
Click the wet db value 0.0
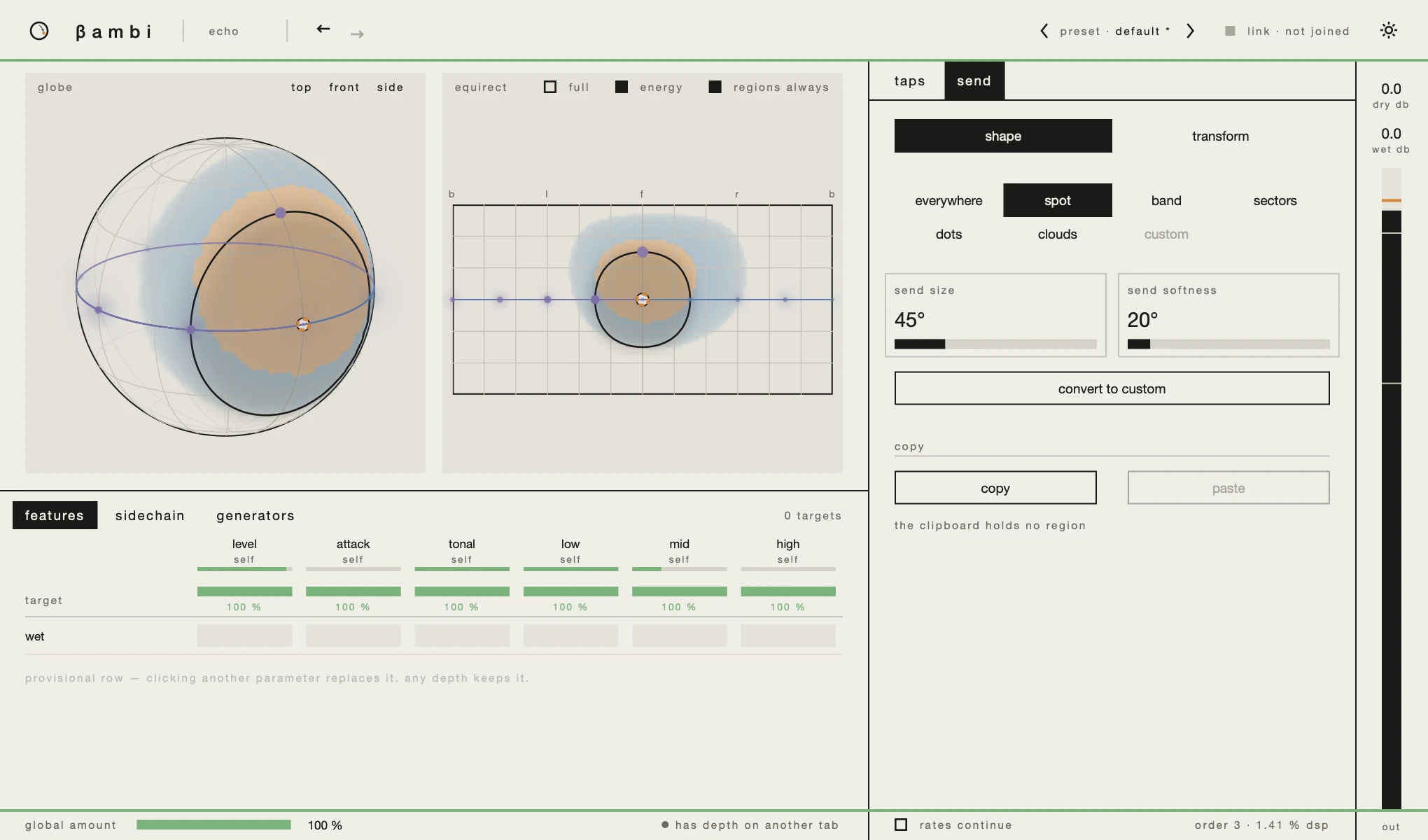[x=1391, y=134]
